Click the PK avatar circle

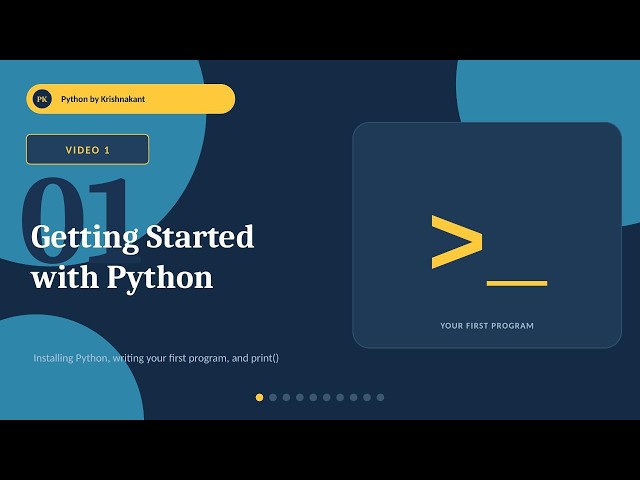click(x=42, y=99)
